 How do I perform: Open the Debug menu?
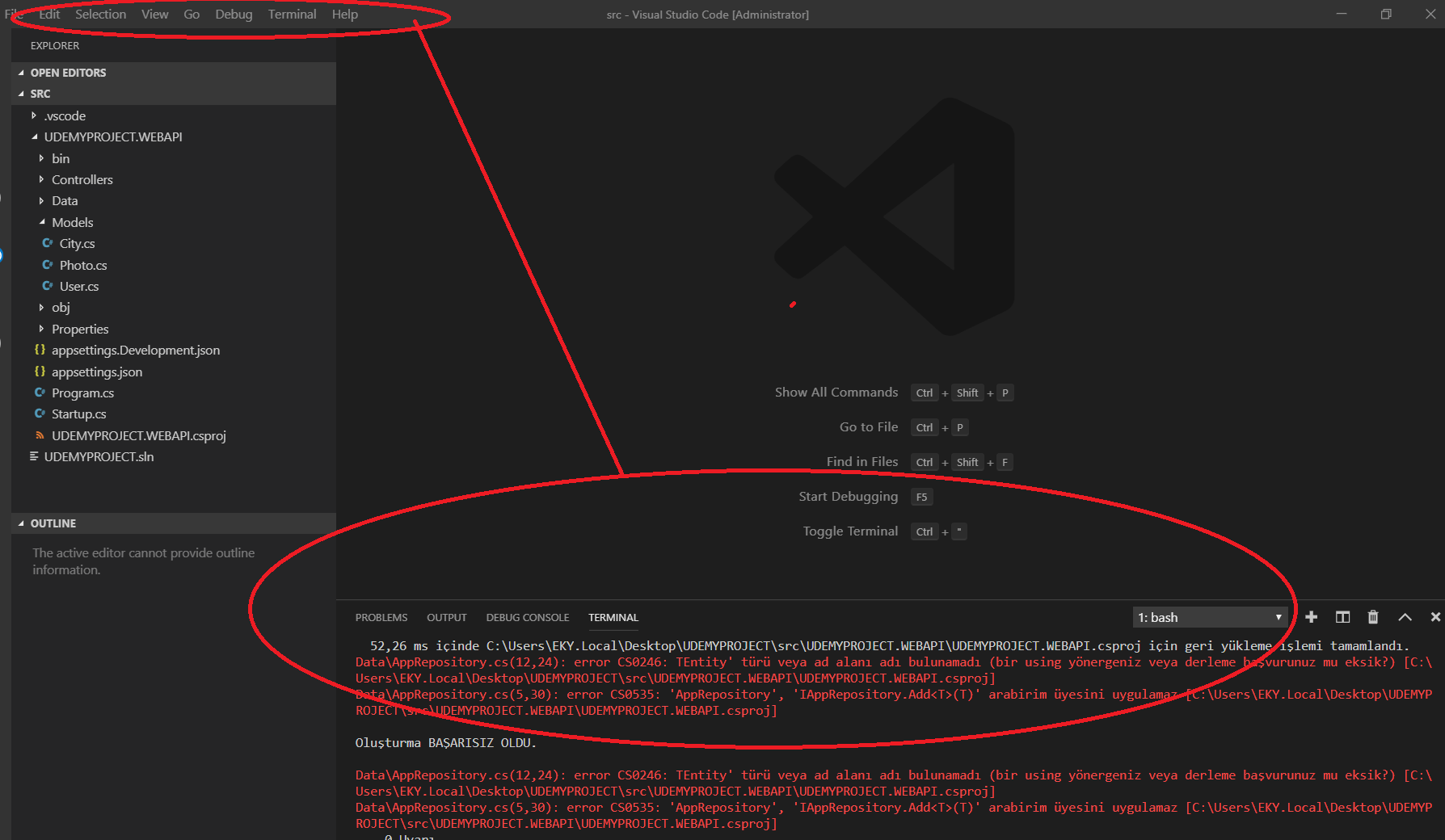234,15
